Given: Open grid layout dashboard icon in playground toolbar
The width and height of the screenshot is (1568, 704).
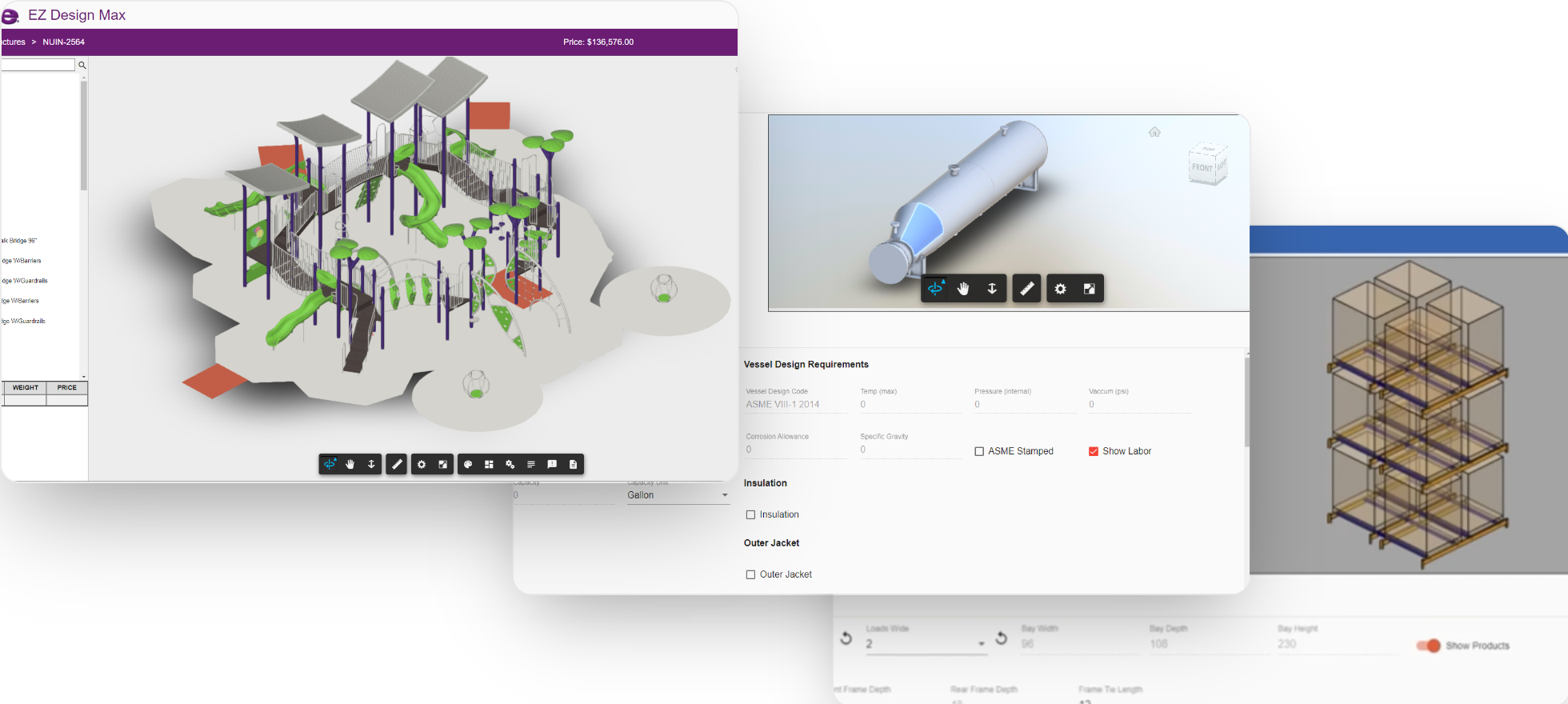Looking at the screenshot, I should (x=489, y=464).
